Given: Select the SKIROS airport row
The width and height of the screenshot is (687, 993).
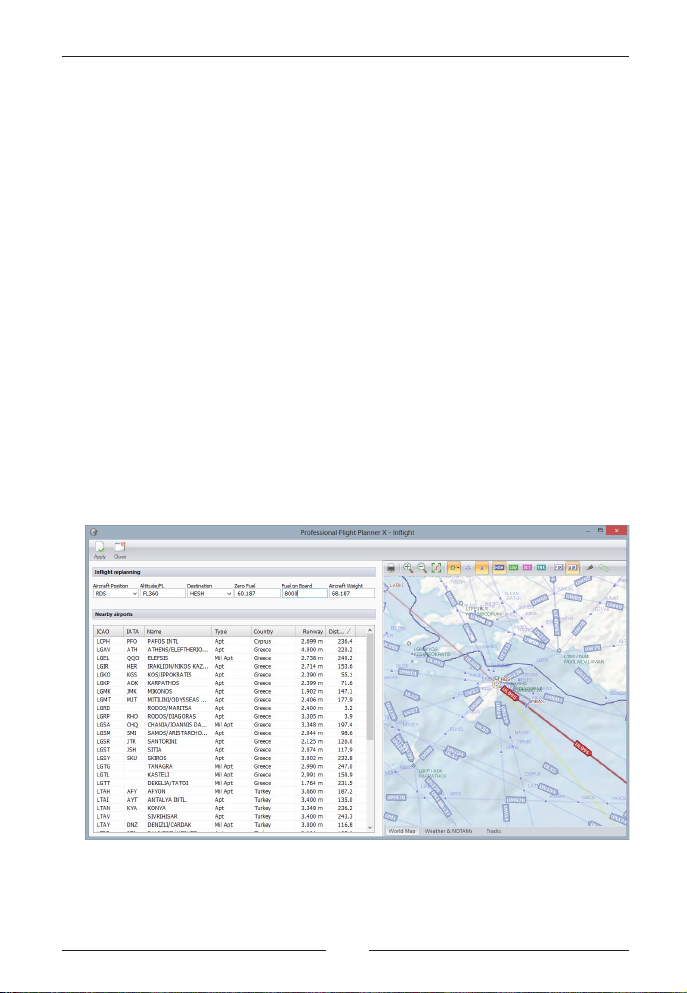Looking at the screenshot, I should (x=230, y=758).
